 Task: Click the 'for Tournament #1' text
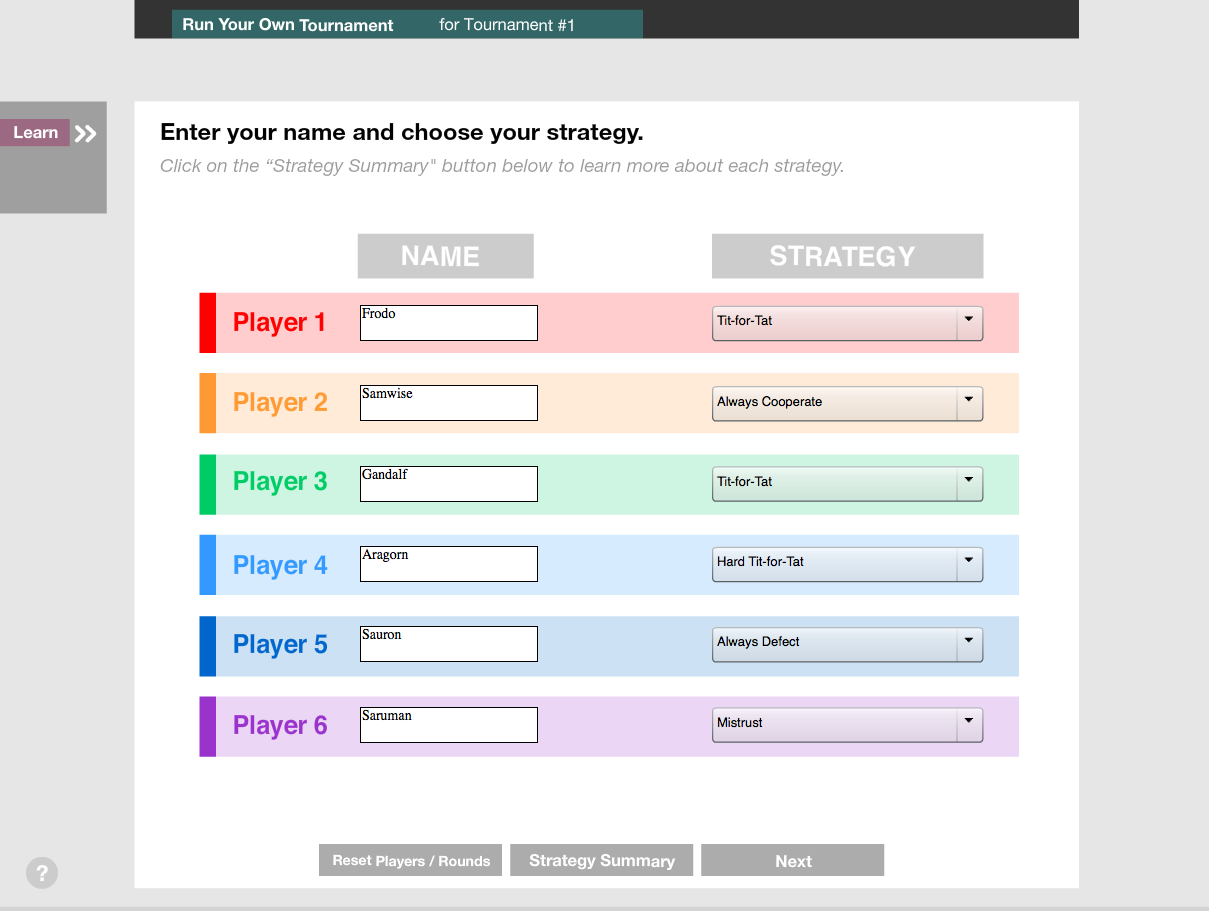[507, 25]
